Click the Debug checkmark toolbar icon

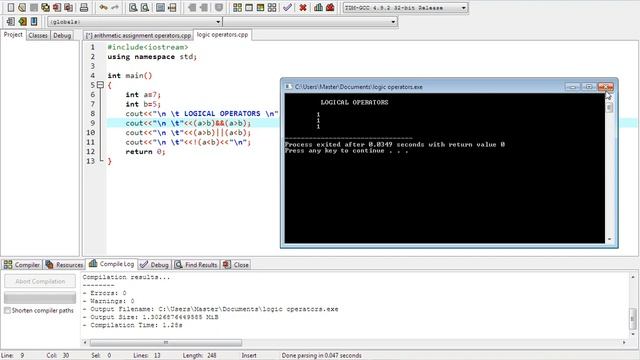tap(287, 7)
